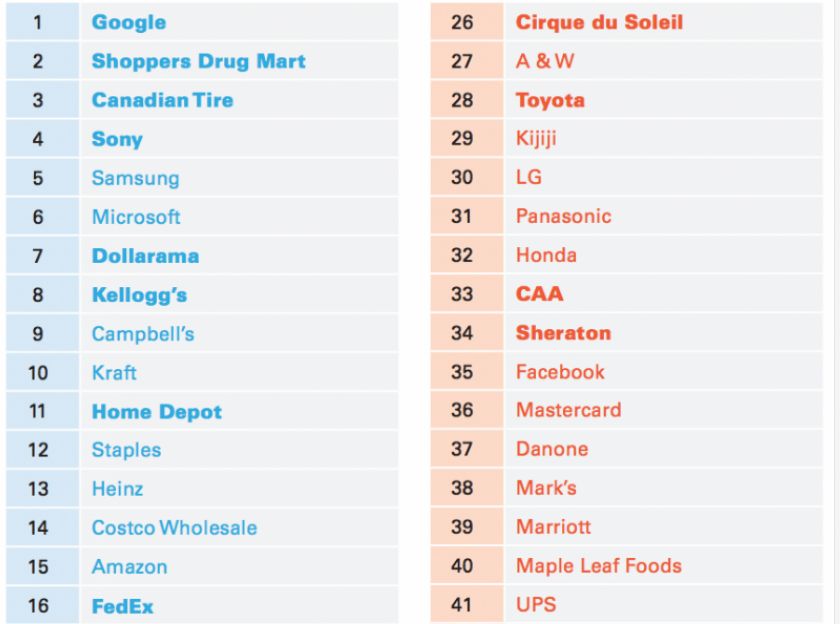840x624 pixels.
Task: Click the Amazon brand name
Action: (129, 567)
